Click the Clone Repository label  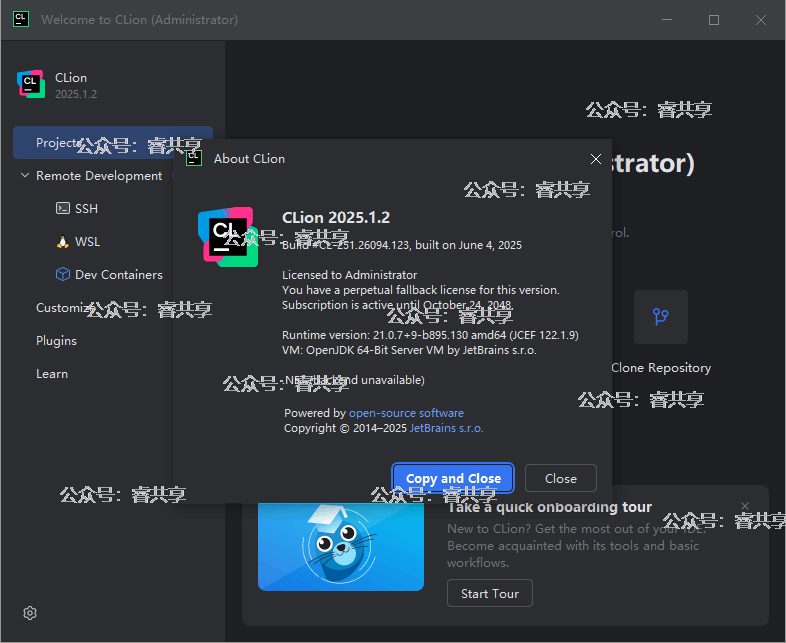661,368
